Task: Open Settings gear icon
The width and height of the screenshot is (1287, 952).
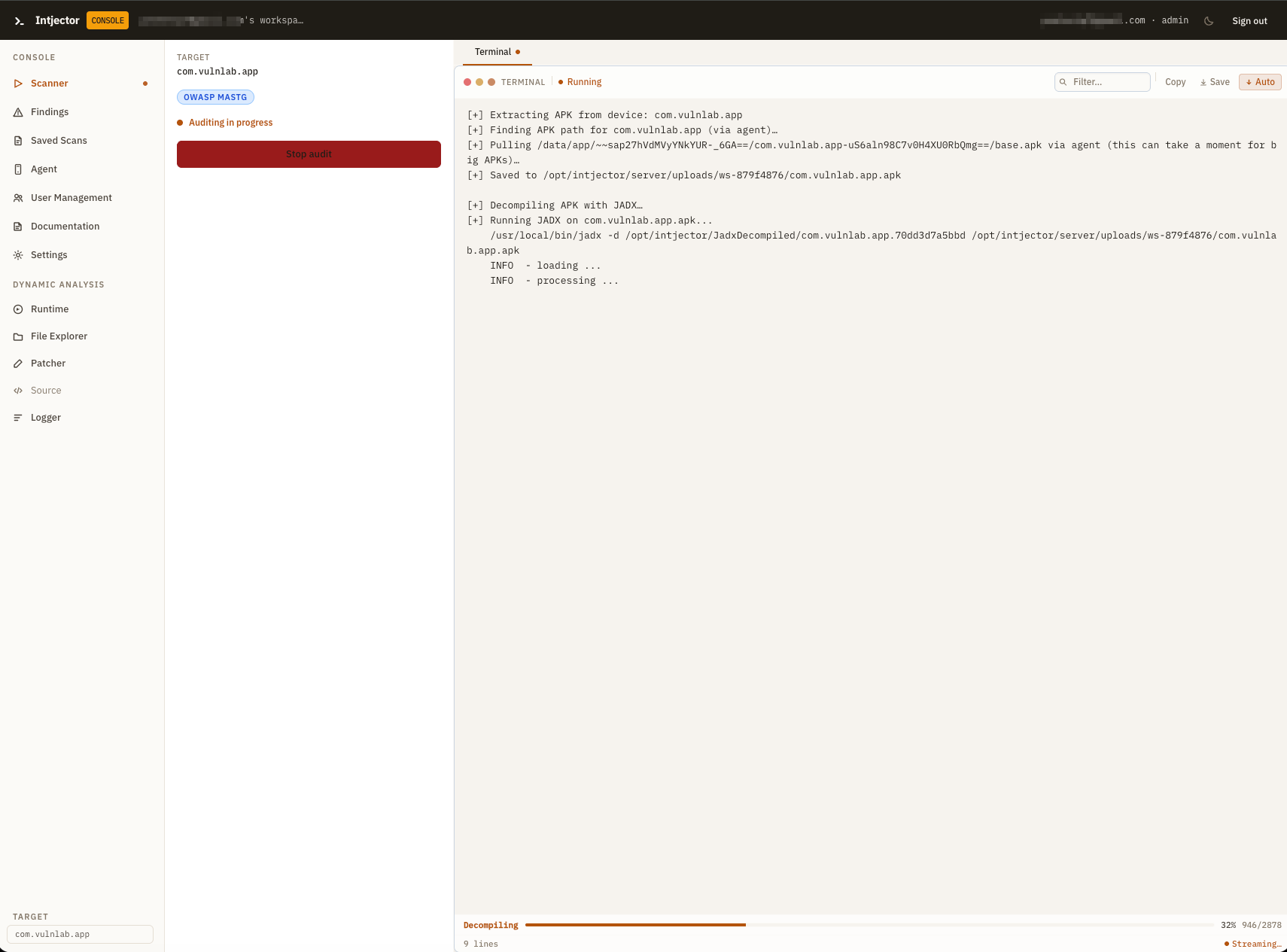Action: tap(18, 255)
